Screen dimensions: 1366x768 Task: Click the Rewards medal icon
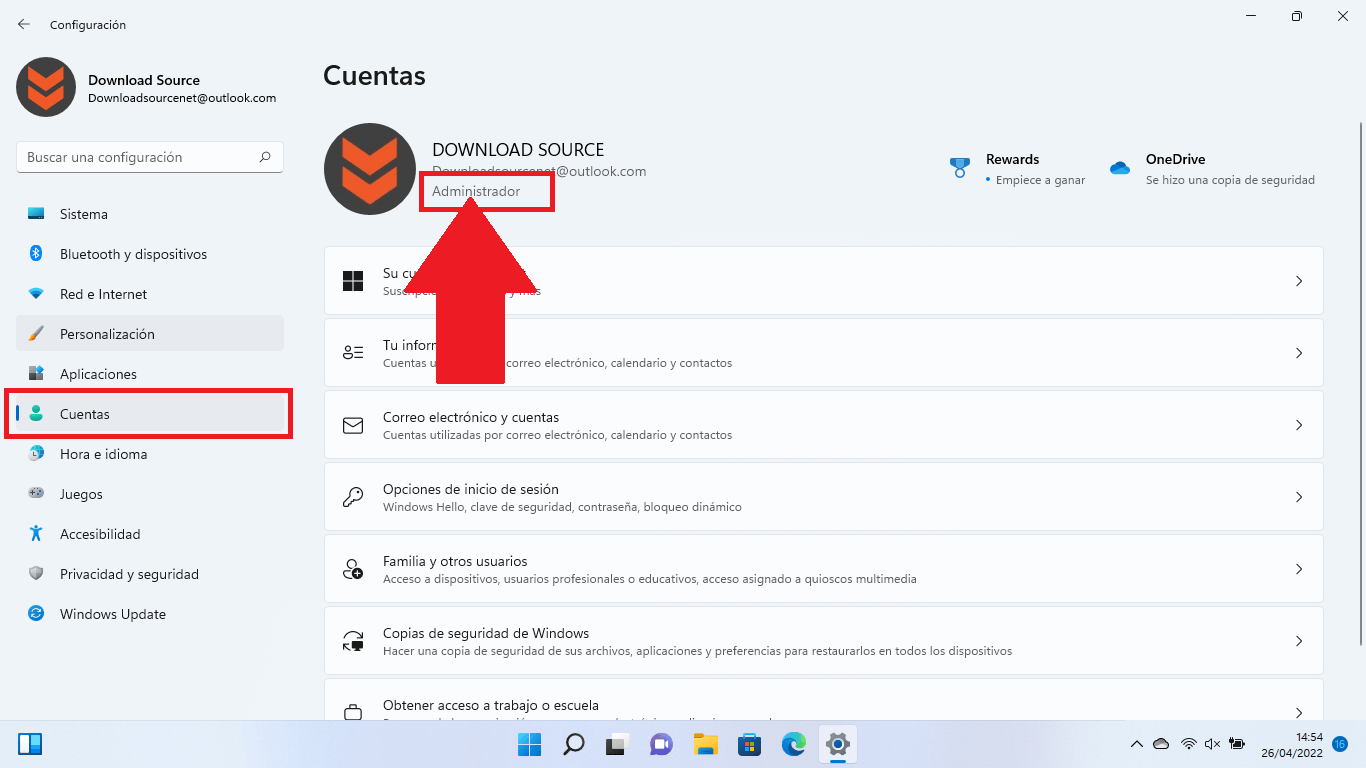pos(960,168)
